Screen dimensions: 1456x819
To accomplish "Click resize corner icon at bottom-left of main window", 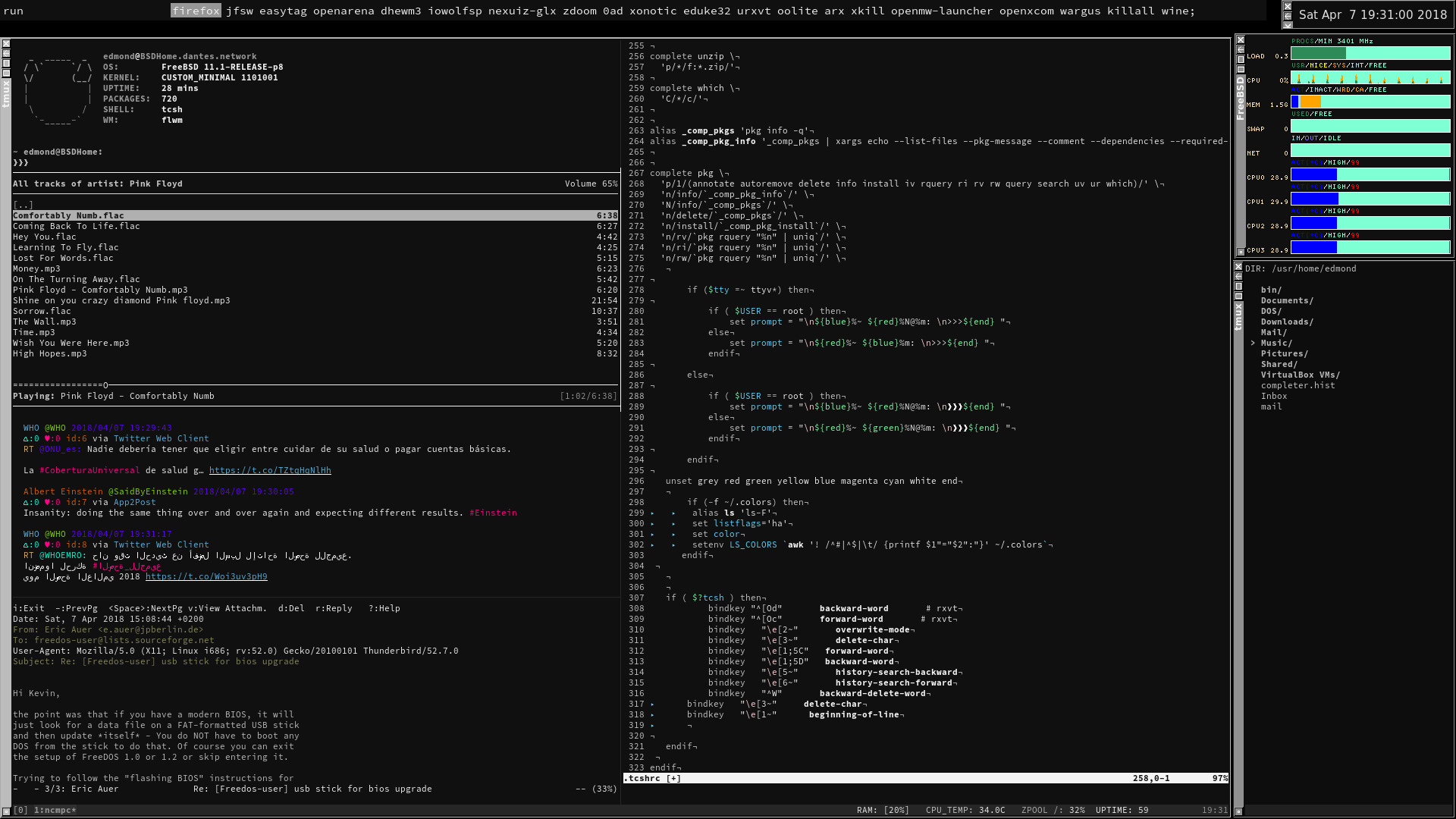I will click(x=6, y=811).
